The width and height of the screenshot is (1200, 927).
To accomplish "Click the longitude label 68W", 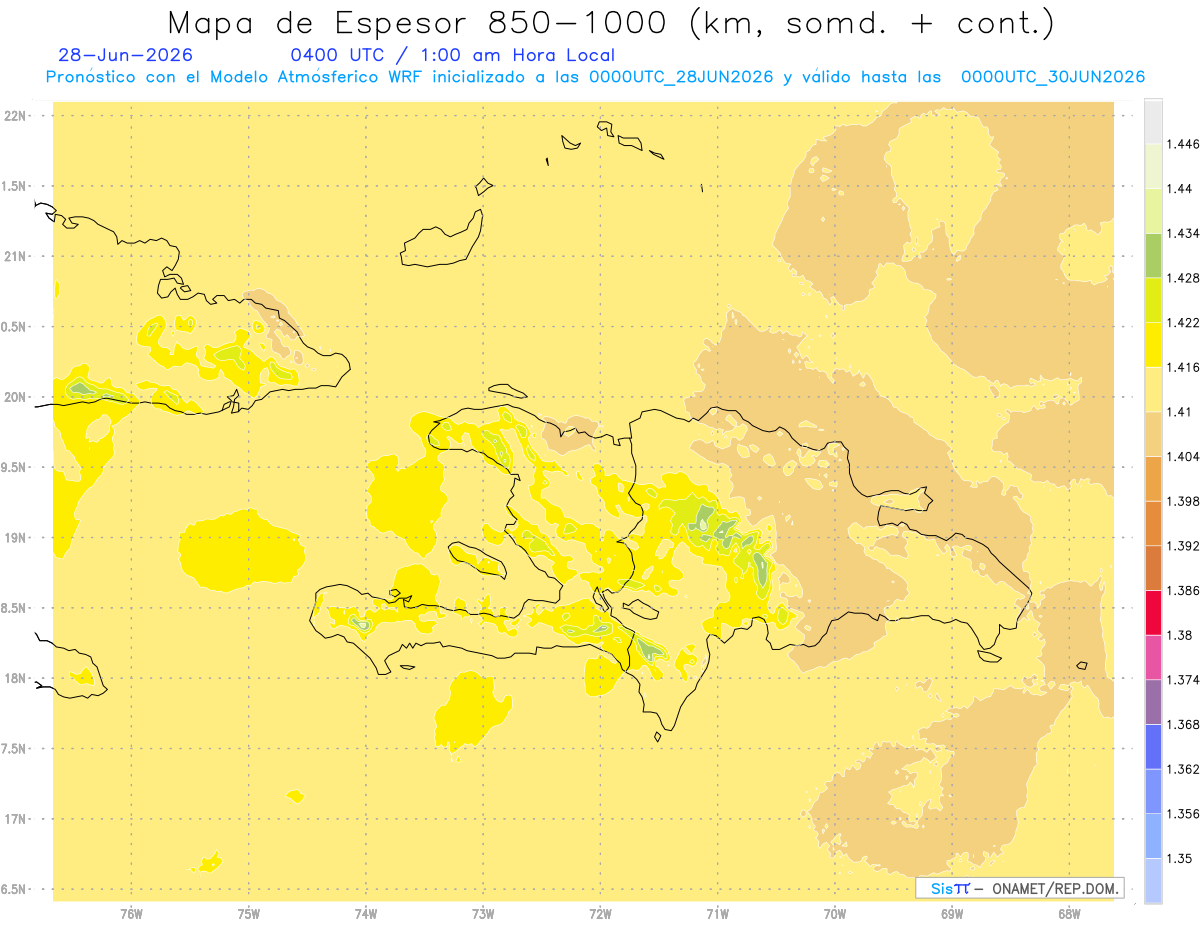I will coord(1069,914).
